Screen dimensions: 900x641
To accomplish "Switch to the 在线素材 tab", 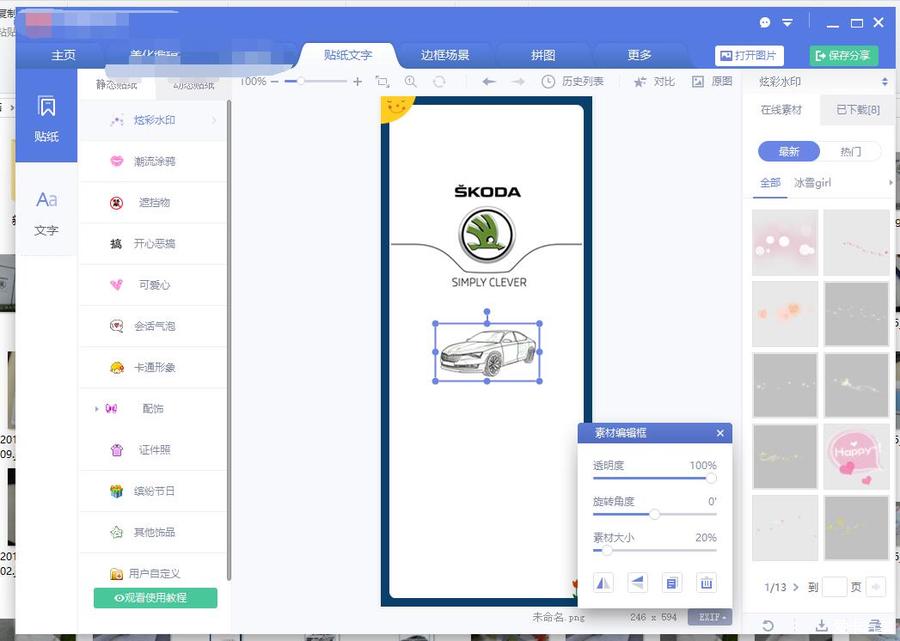I will click(781, 110).
